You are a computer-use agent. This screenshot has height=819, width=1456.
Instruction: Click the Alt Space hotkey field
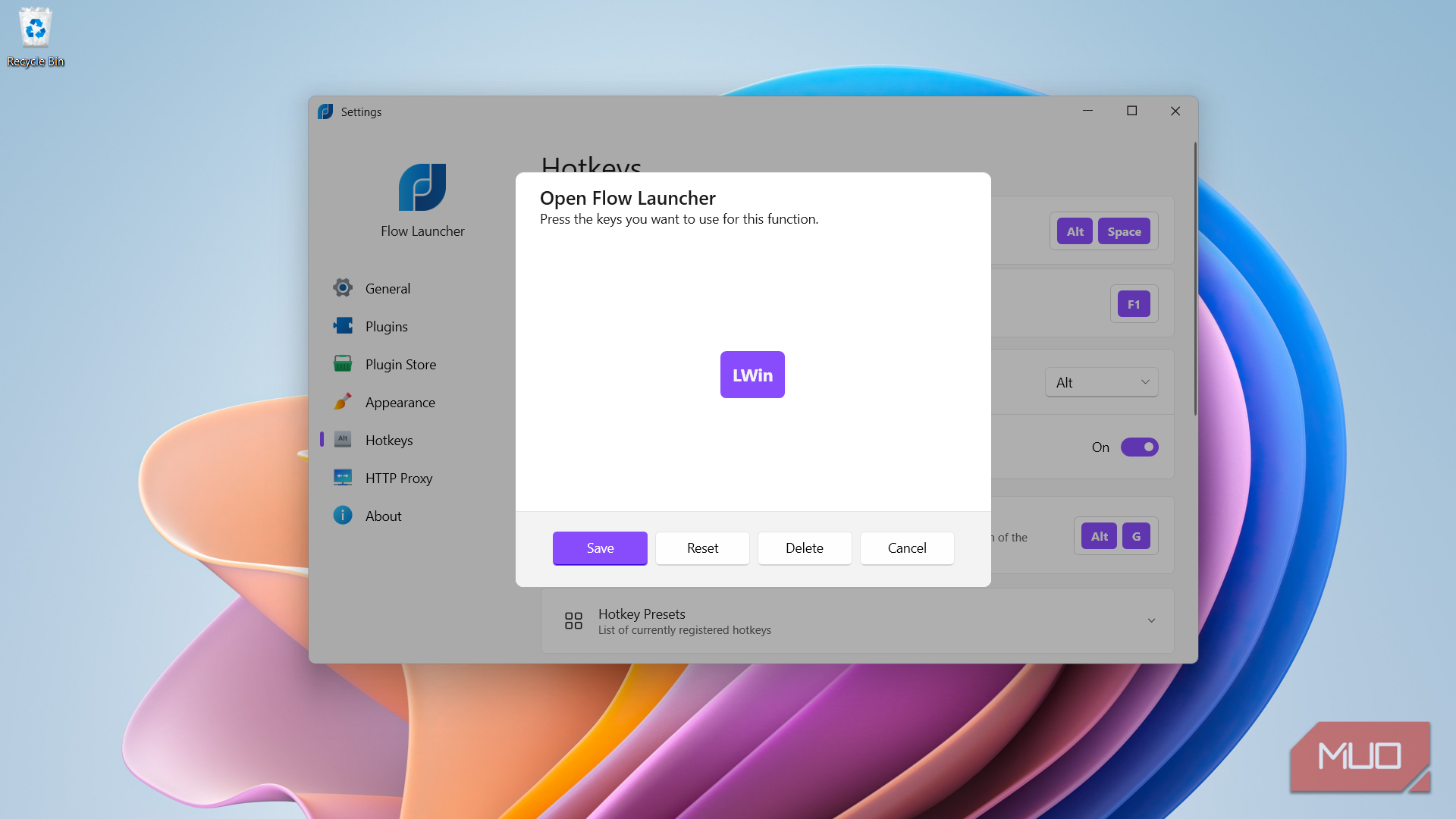point(1103,231)
